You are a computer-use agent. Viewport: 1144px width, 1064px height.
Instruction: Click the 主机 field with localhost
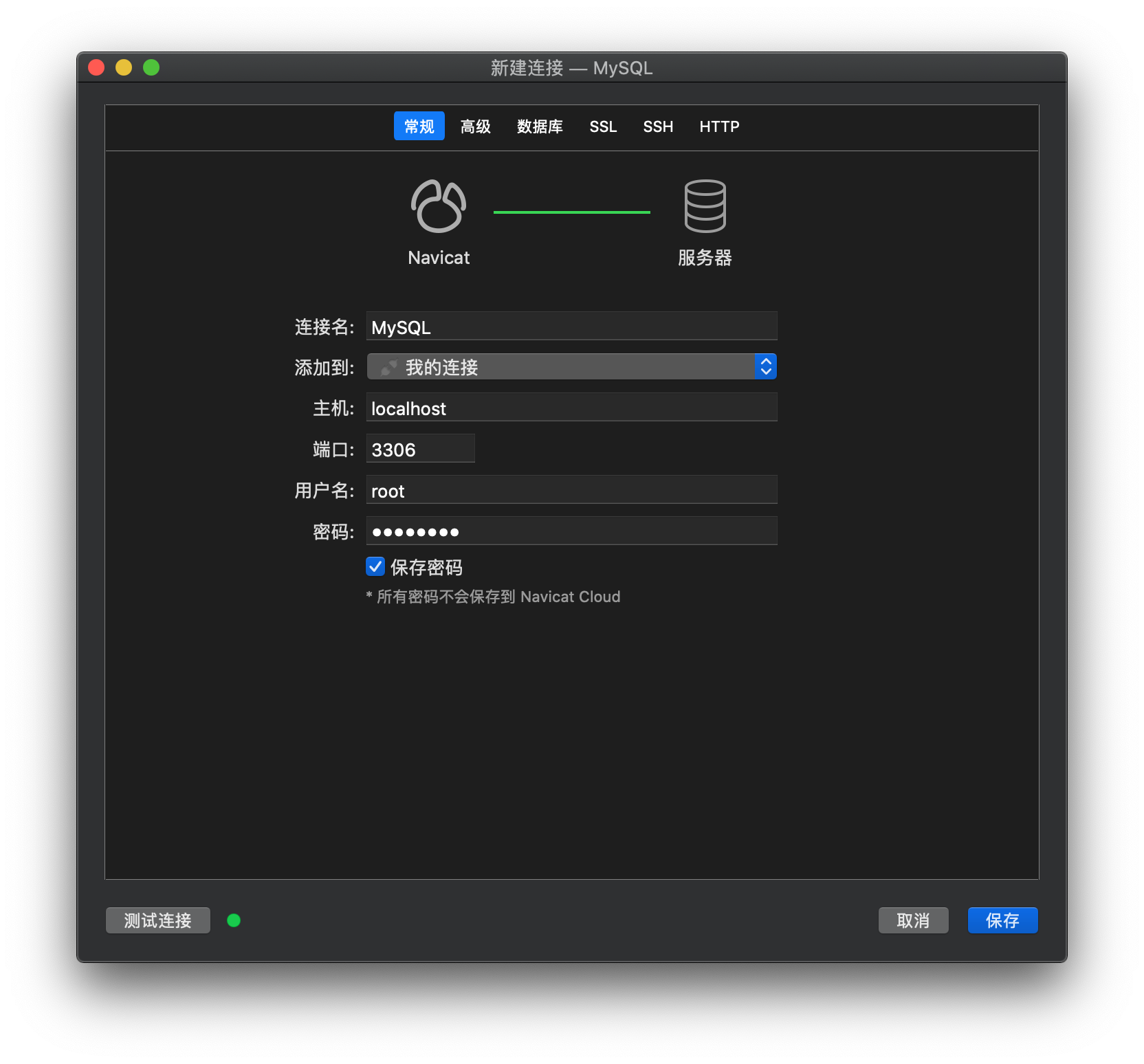click(x=571, y=408)
